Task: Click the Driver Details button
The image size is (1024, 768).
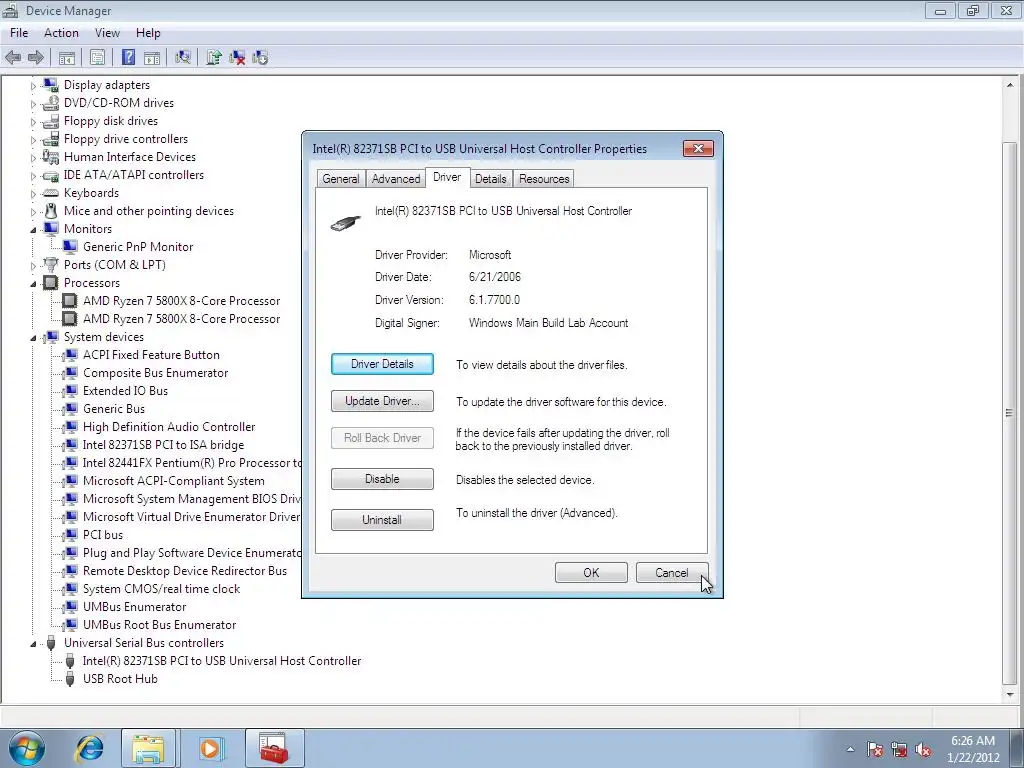Action: tap(382, 364)
